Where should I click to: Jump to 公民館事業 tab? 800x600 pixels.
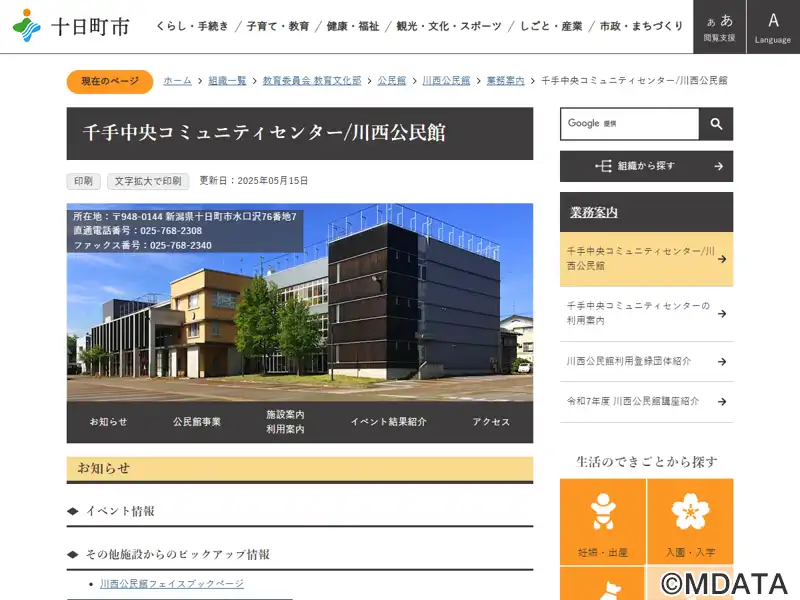[x=196, y=422]
